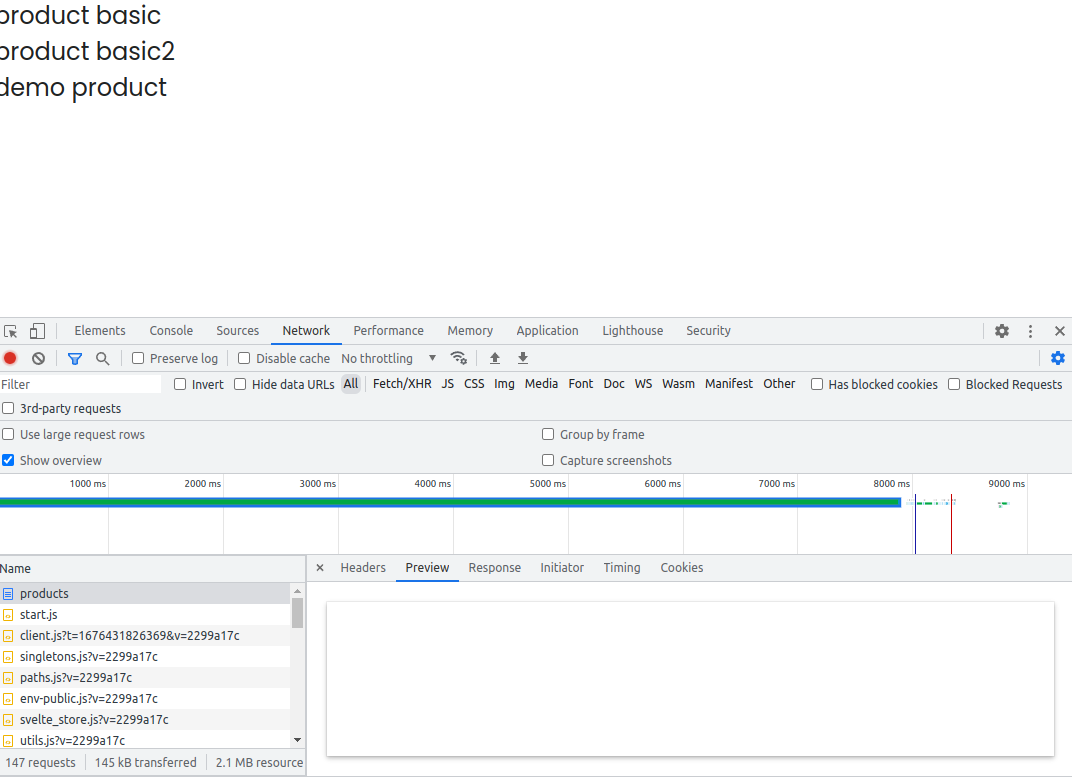This screenshot has height=777, width=1072.
Task: Open the DevTools more options menu
Action: point(1030,330)
